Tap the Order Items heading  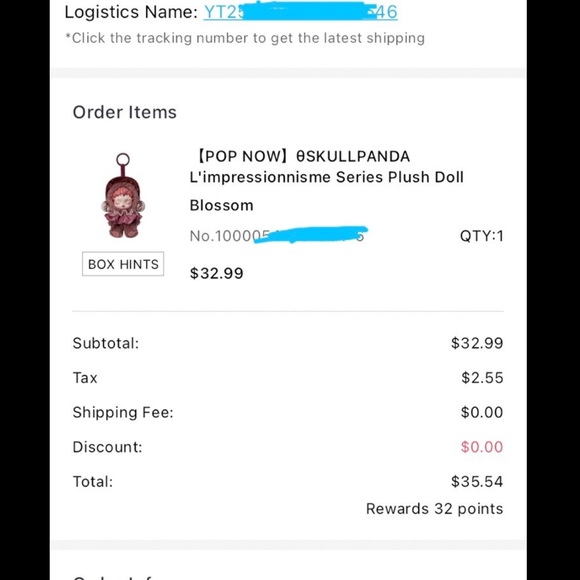pos(125,112)
